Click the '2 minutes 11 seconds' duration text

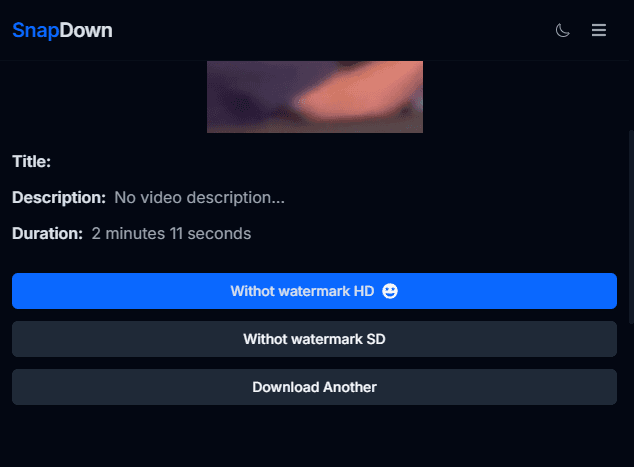(171, 234)
